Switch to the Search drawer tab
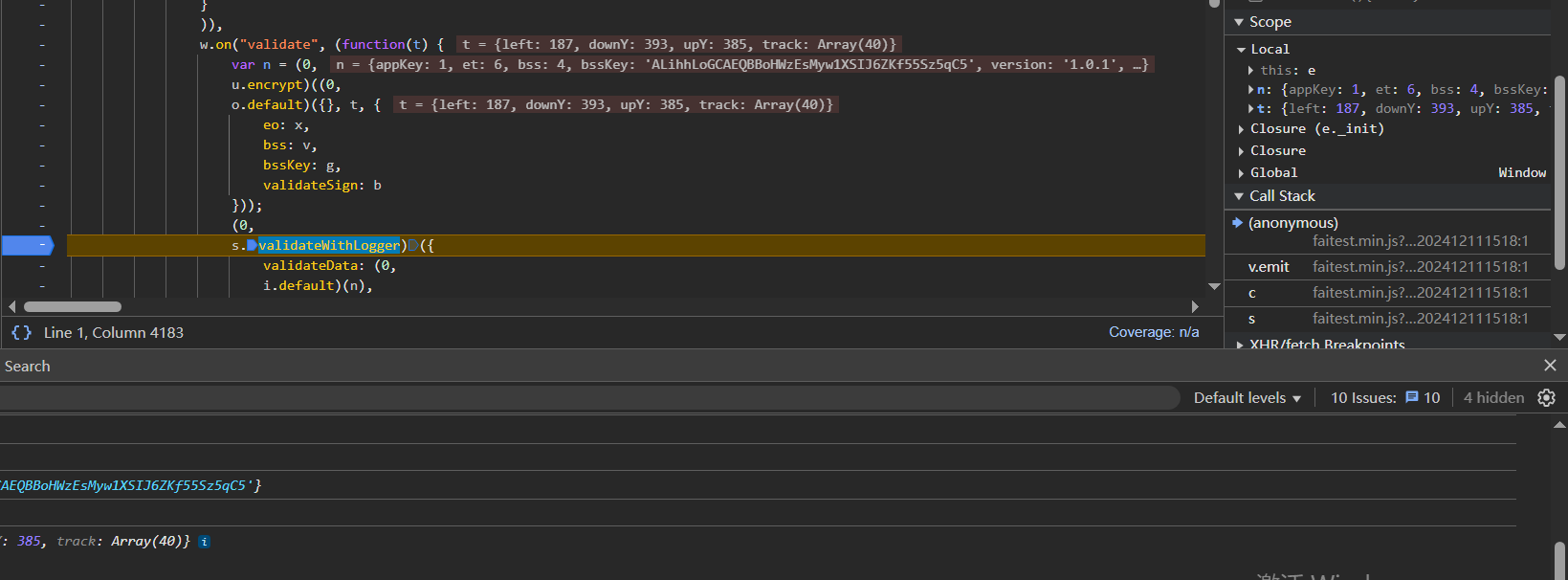The width and height of the screenshot is (1568, 580). click(28, 367)
